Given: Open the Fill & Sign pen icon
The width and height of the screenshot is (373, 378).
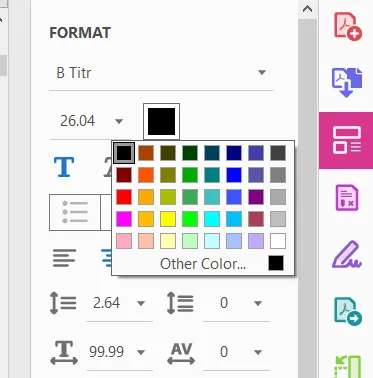Looking at the screenshot, I should [x=347, y=255].
